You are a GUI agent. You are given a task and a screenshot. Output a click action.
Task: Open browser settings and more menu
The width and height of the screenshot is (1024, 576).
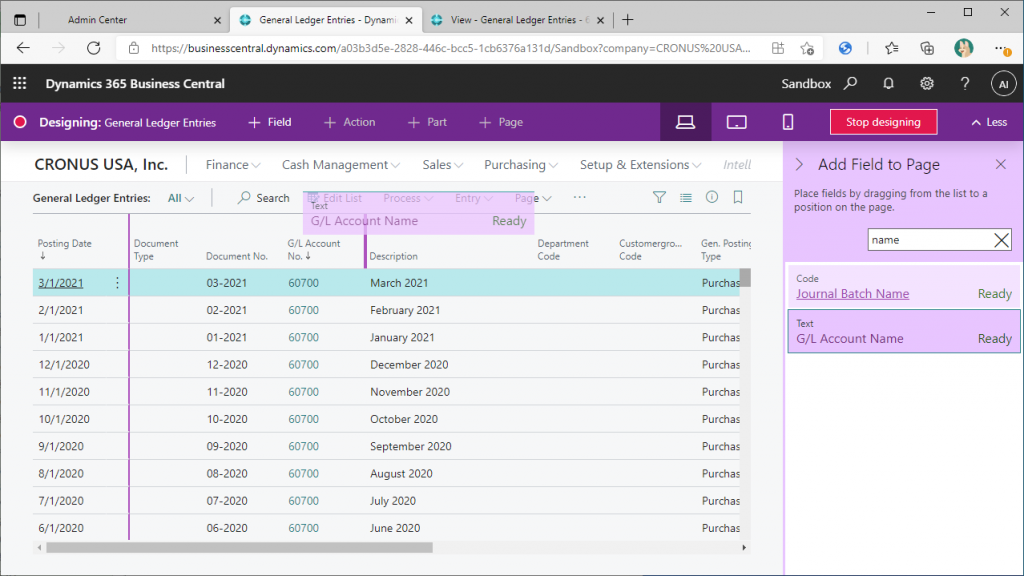[x=1001, y=48]
